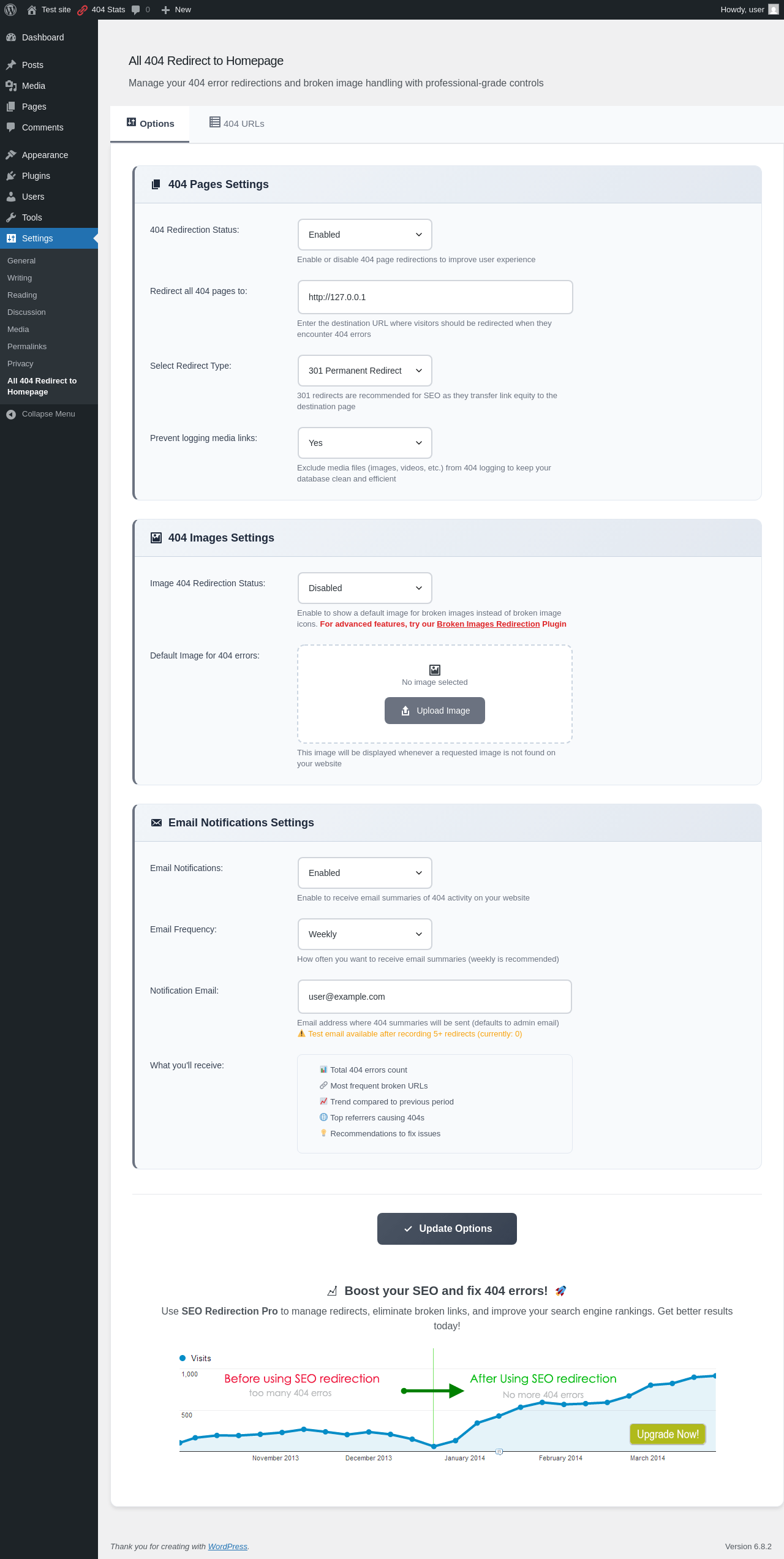Click the Comments sidebar icon
This screenshot has width=784, height=1559.
coord(11,127)
